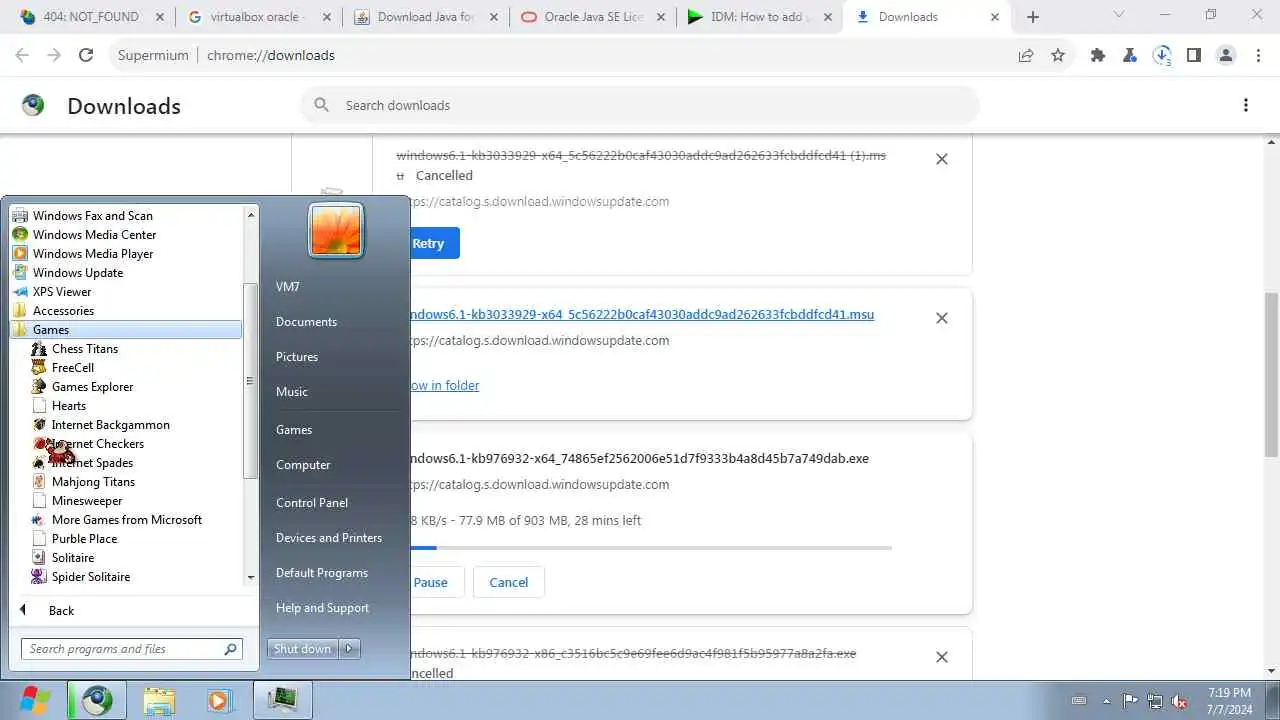Image resolution: width=1280 pixels, height=720 pixels.
Task: Click the volume icon in system tray
Action: 1179,701
